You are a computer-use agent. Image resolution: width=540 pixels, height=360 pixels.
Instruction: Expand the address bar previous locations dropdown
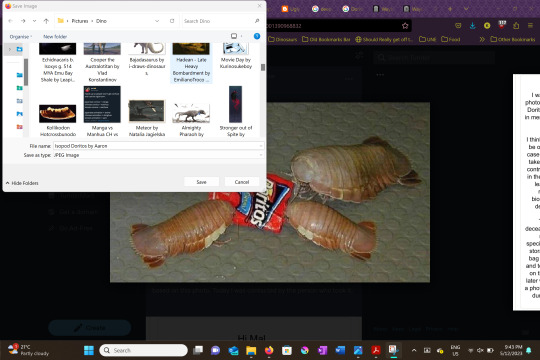pyautogui.click(x=157, y=21)
